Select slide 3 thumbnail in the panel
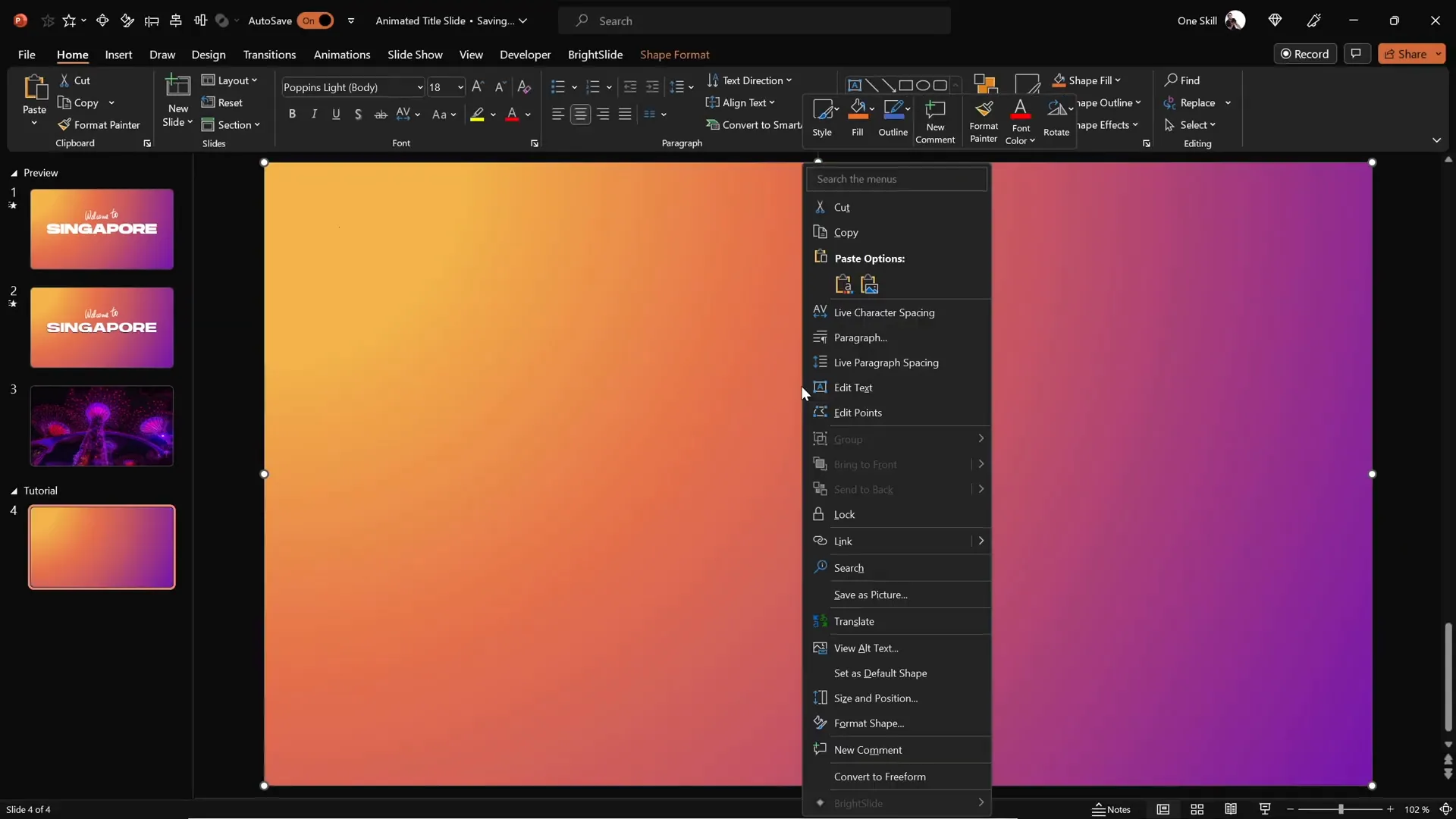 (x=101, y=425)
